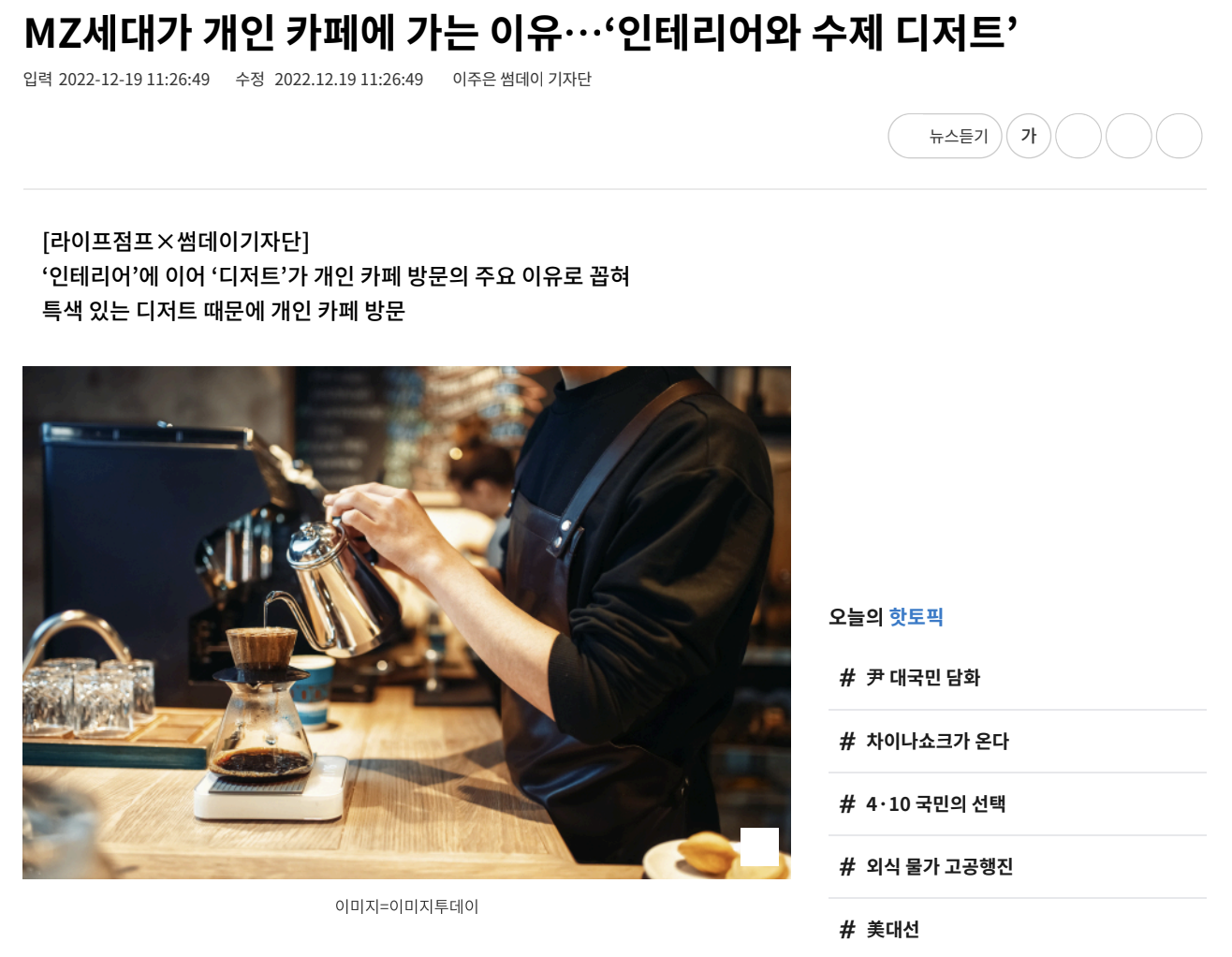The height and width of the screenshot is (957, 1232).
Task: Click the empty circle button beside 가
Action: pyautogui.click(x=1078, y=136)
